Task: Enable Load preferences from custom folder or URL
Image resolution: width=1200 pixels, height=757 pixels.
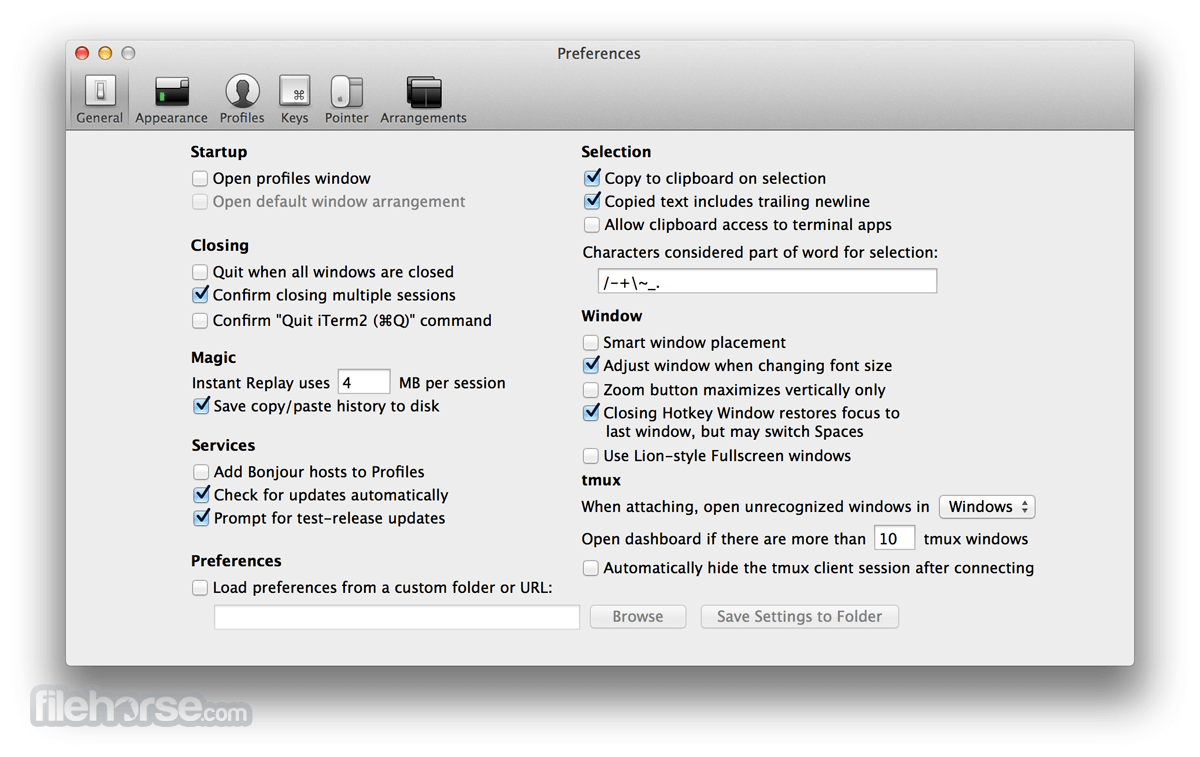Action: tap(200, 588)
